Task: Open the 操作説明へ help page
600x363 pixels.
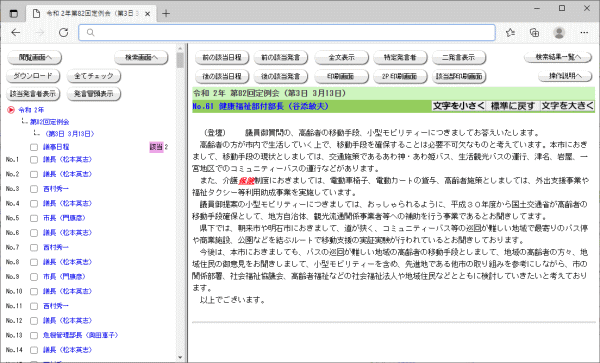Action: (565, 76)
